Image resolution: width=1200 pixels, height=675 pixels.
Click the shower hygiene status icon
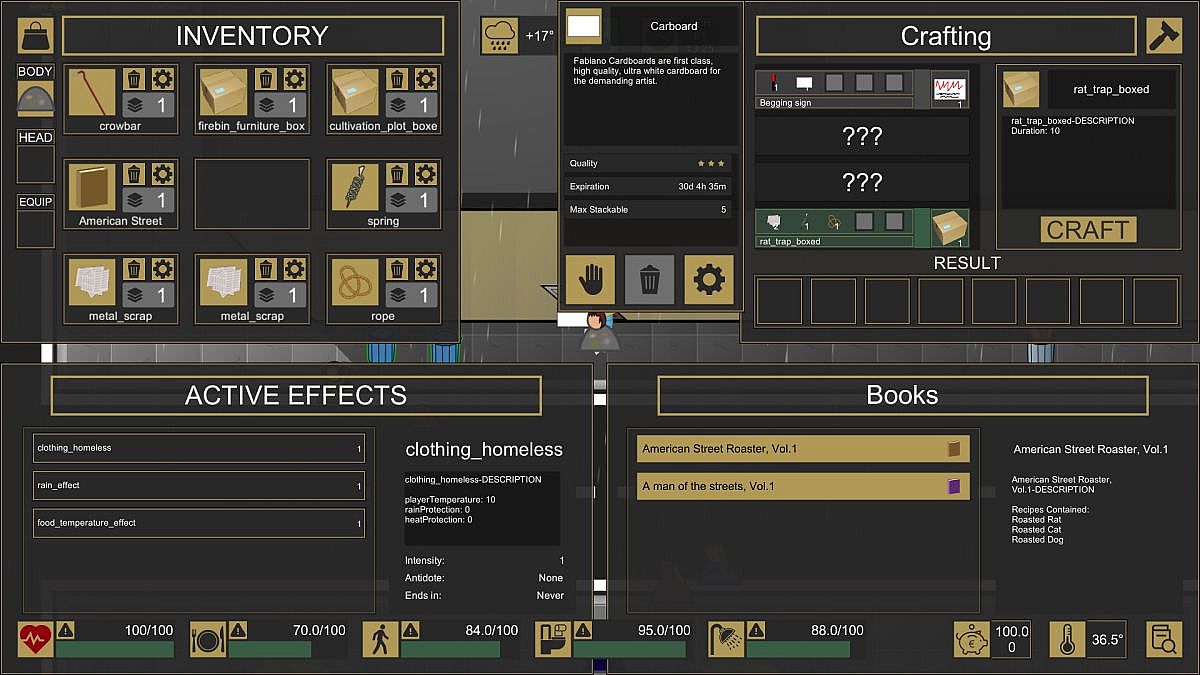pos(726,639)
